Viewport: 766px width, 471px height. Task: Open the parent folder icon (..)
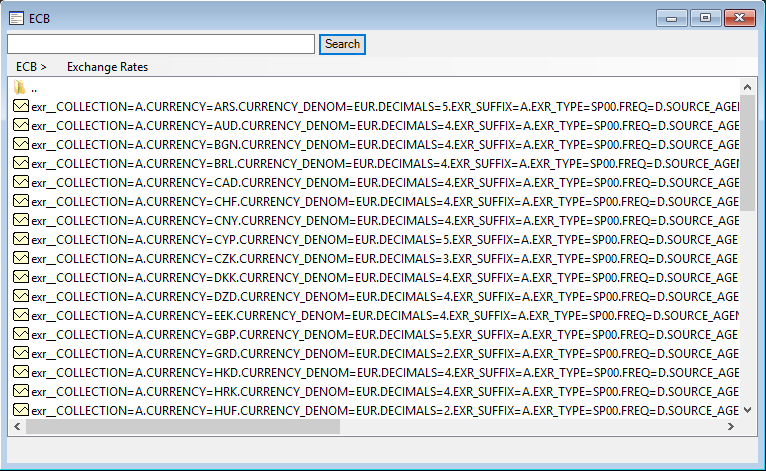[20, 87]
